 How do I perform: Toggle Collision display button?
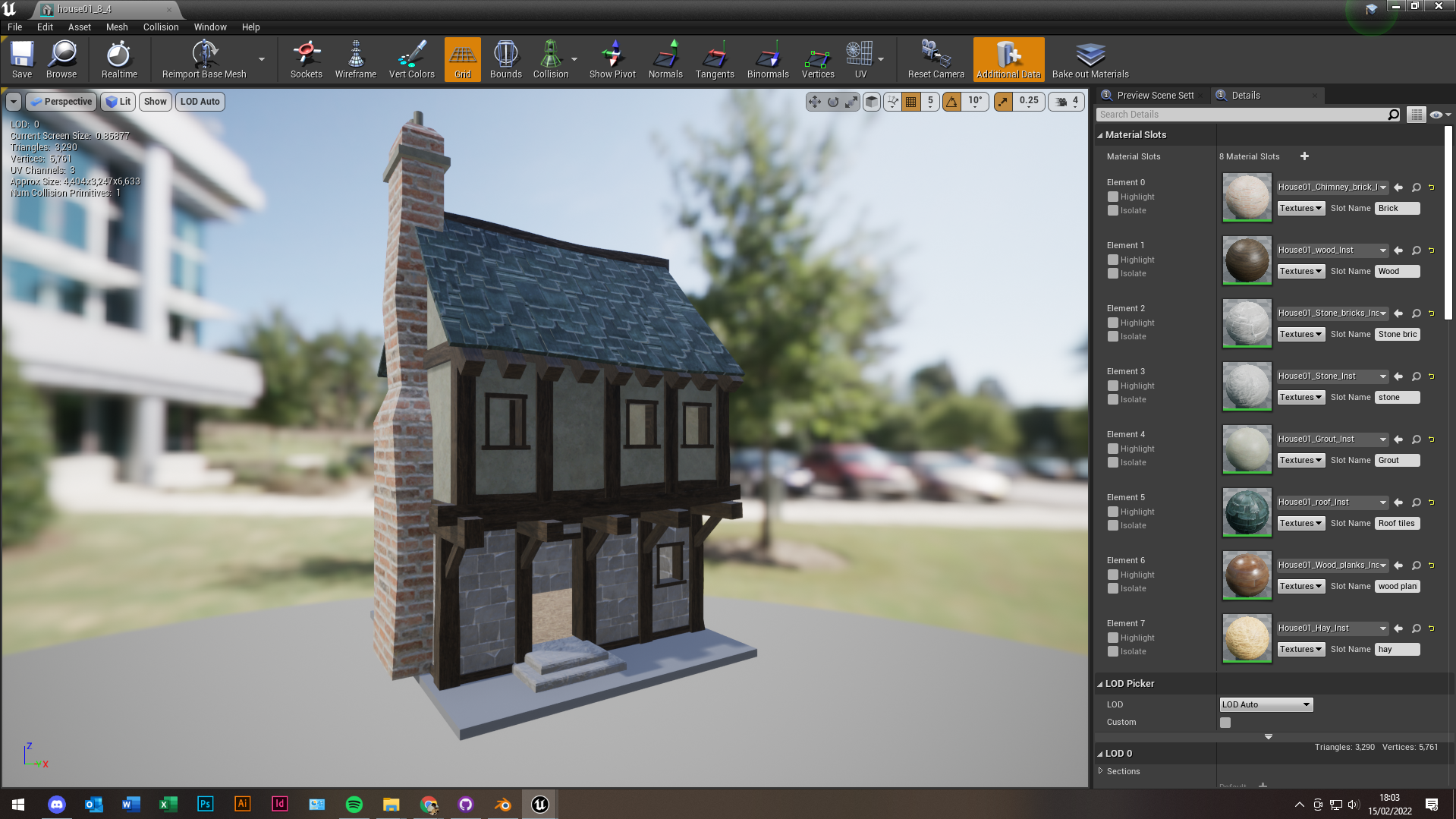coord(551,59)
